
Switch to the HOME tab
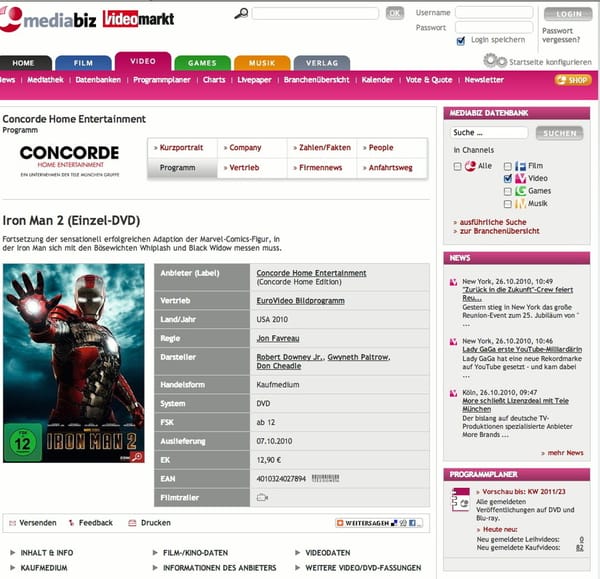point(25,63)
